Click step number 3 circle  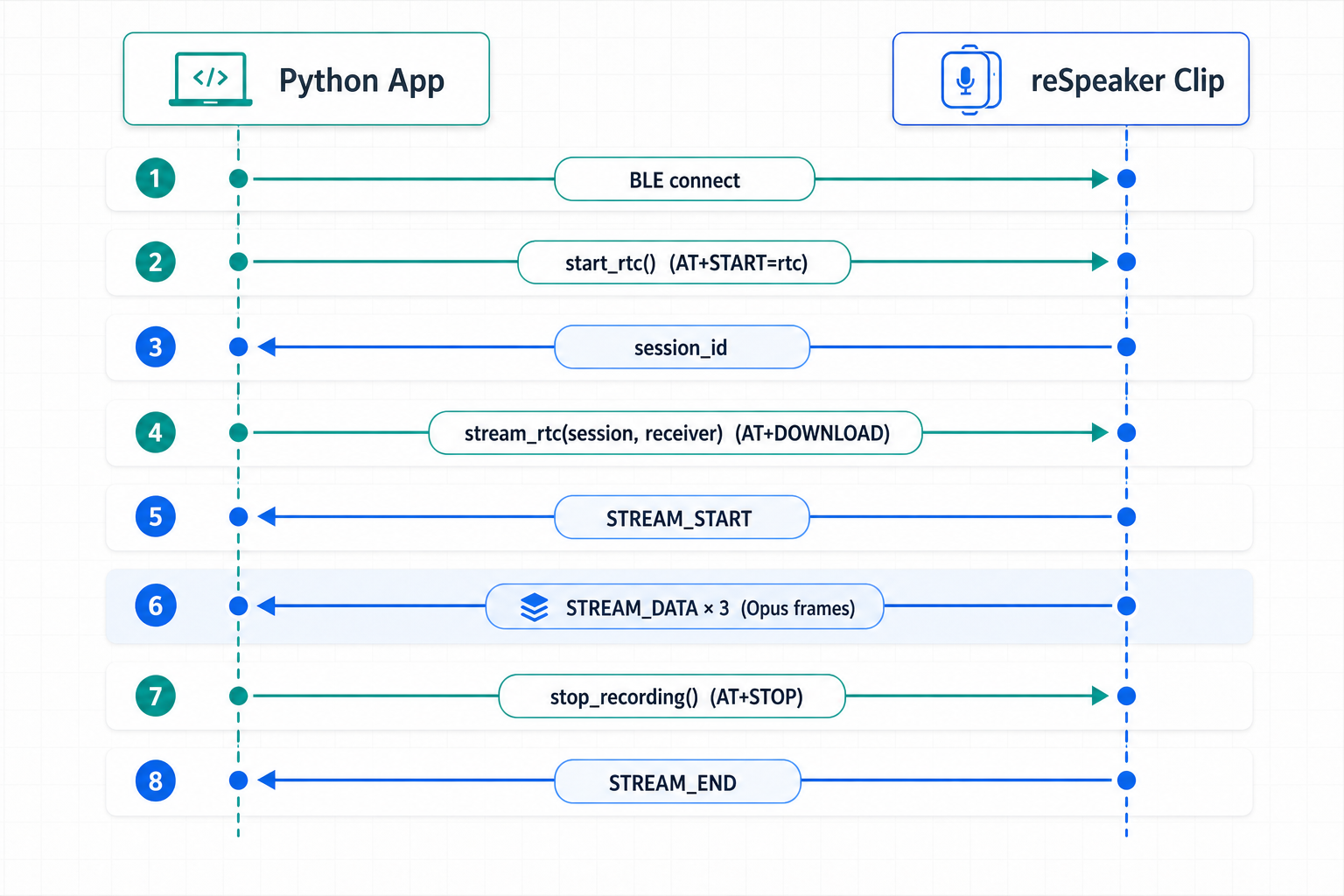156,346
